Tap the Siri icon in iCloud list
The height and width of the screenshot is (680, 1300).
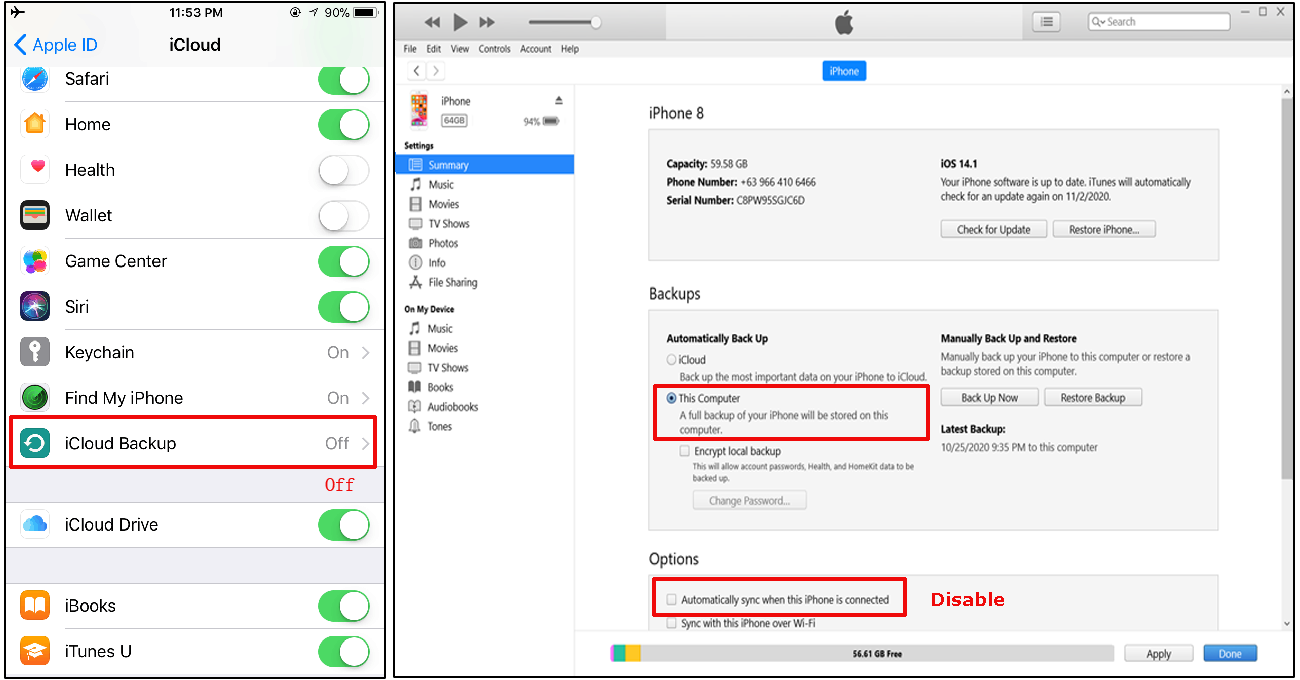point(35,307)
